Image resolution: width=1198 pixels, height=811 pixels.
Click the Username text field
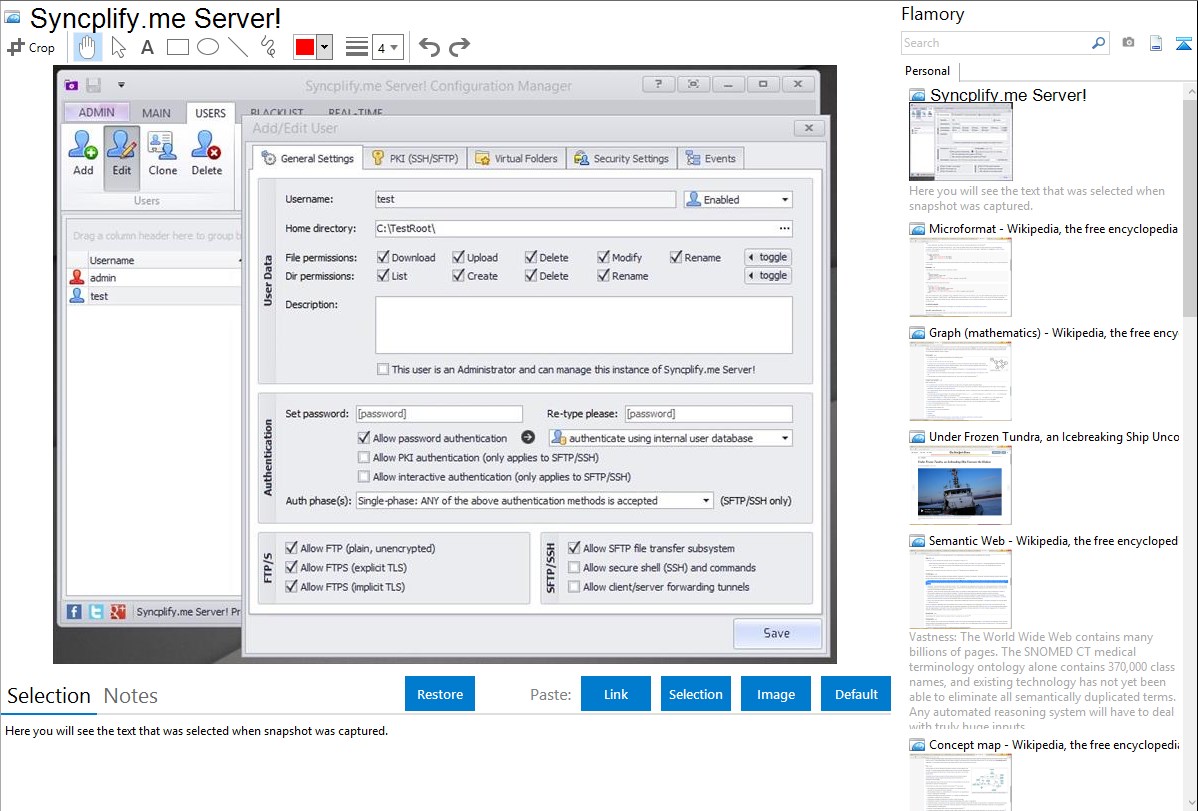(525, 200)
